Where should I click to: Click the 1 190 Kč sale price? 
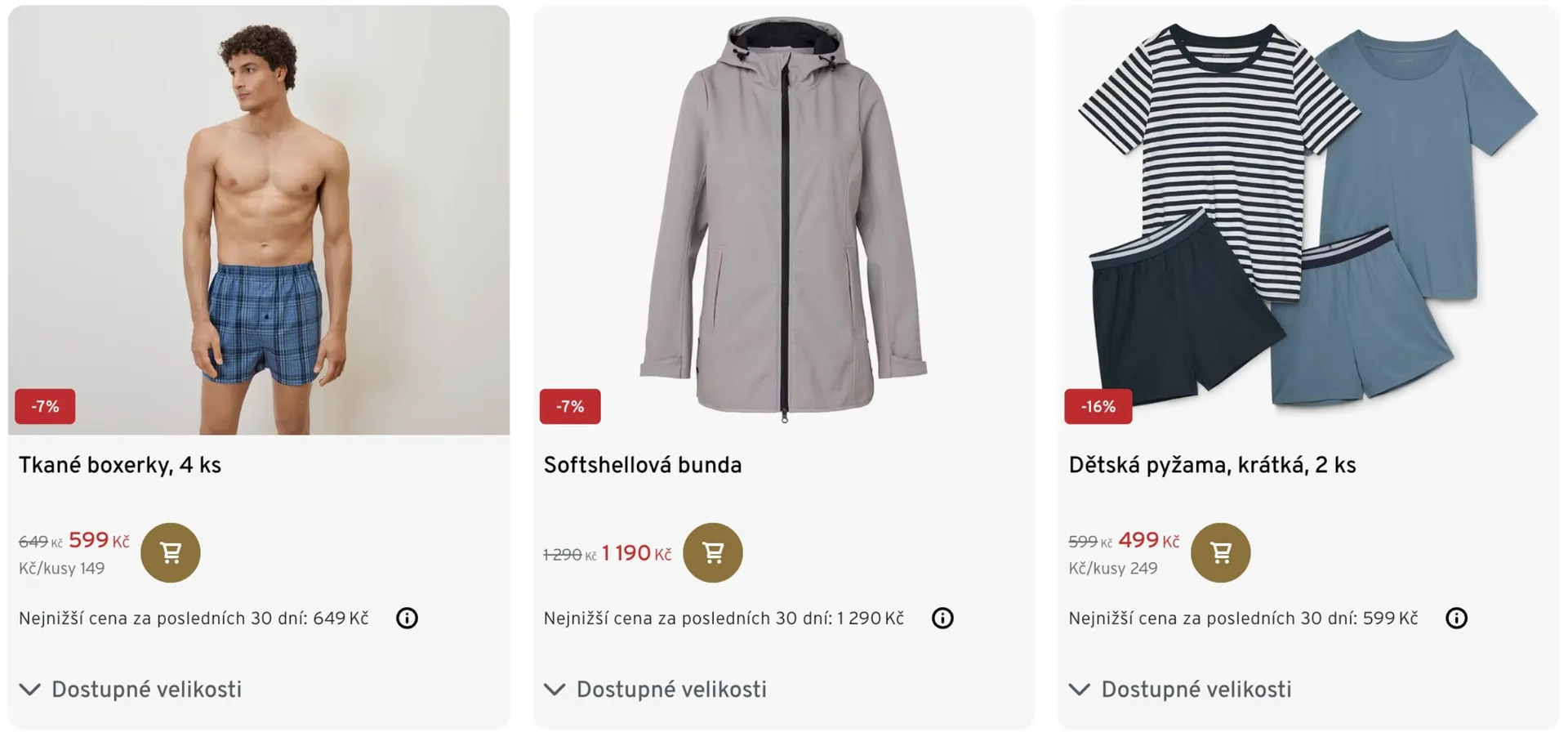636,553
